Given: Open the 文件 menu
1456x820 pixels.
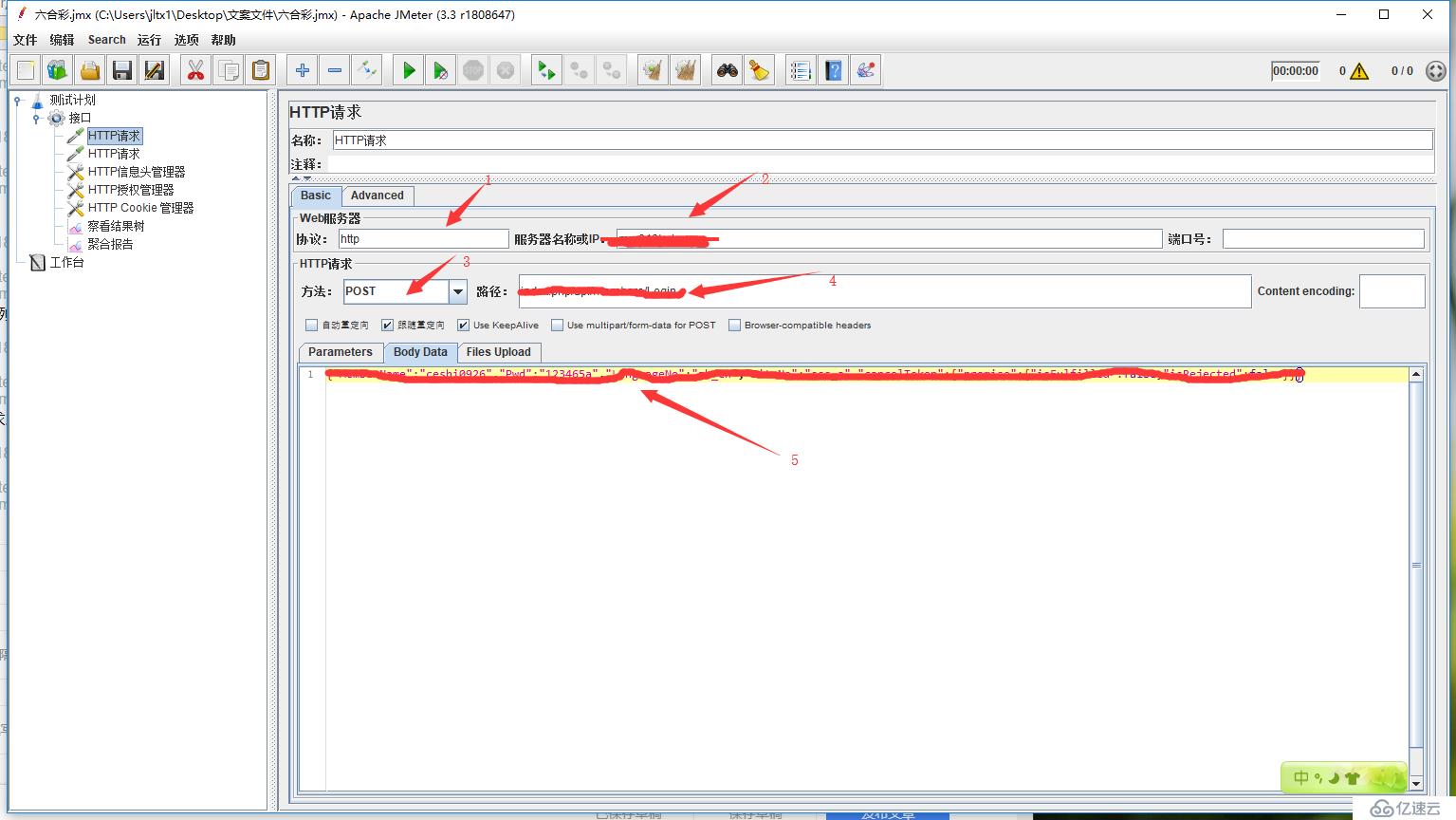Looking at the screenshot, I should point(26,40).
